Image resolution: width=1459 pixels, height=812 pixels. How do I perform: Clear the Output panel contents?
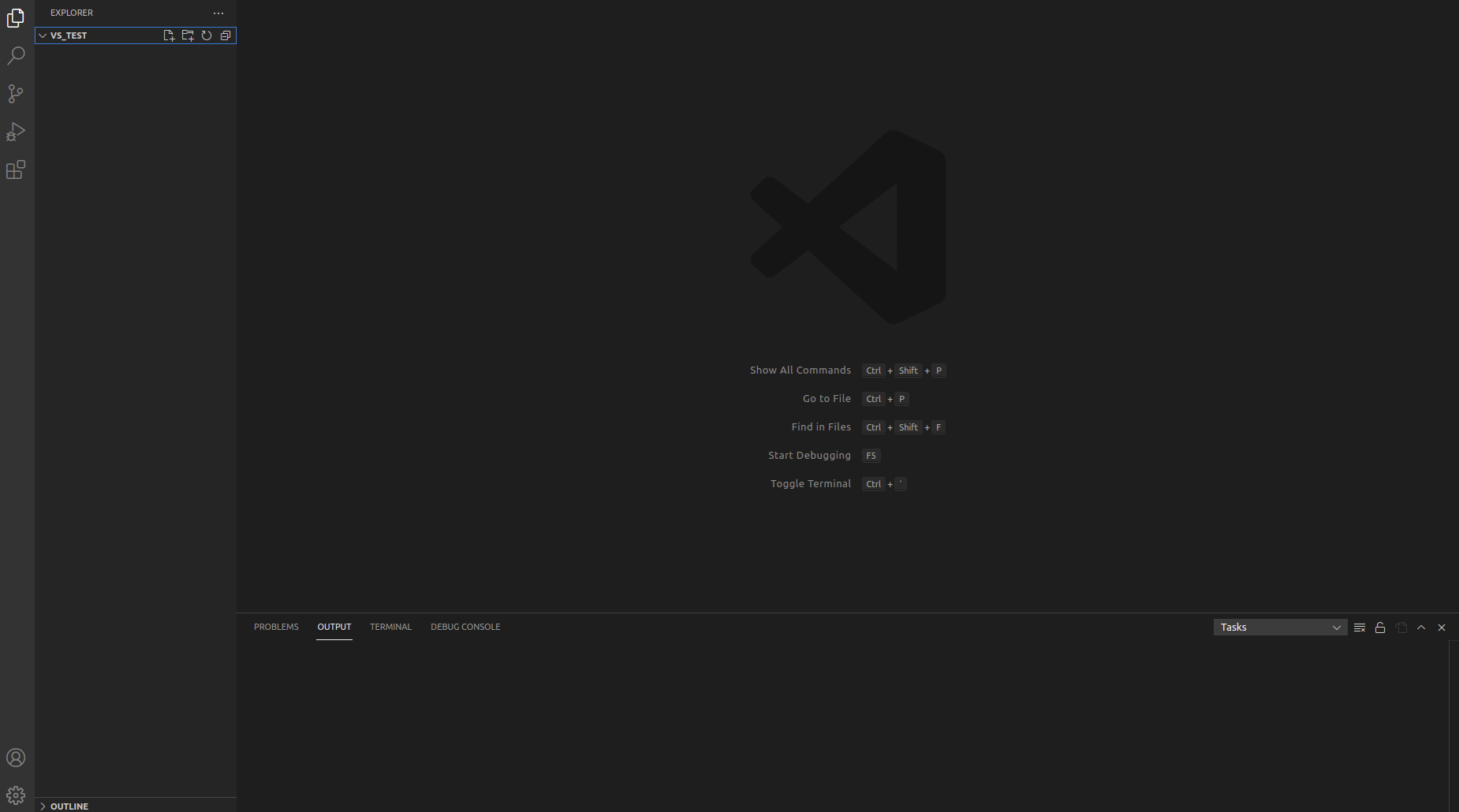click(x=1360, y=628)
